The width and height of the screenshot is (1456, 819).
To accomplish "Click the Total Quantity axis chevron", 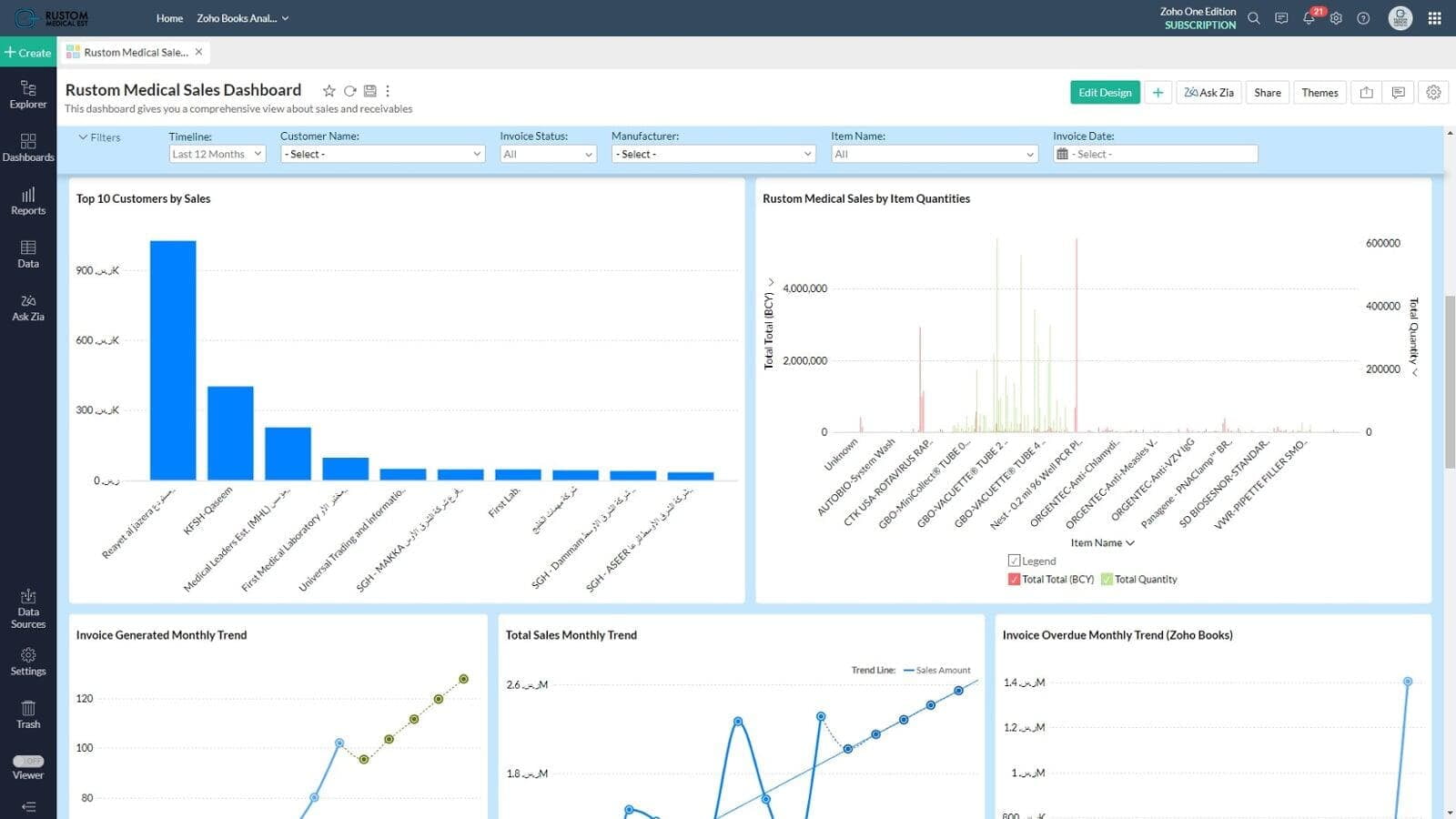I will [1415, 372].
